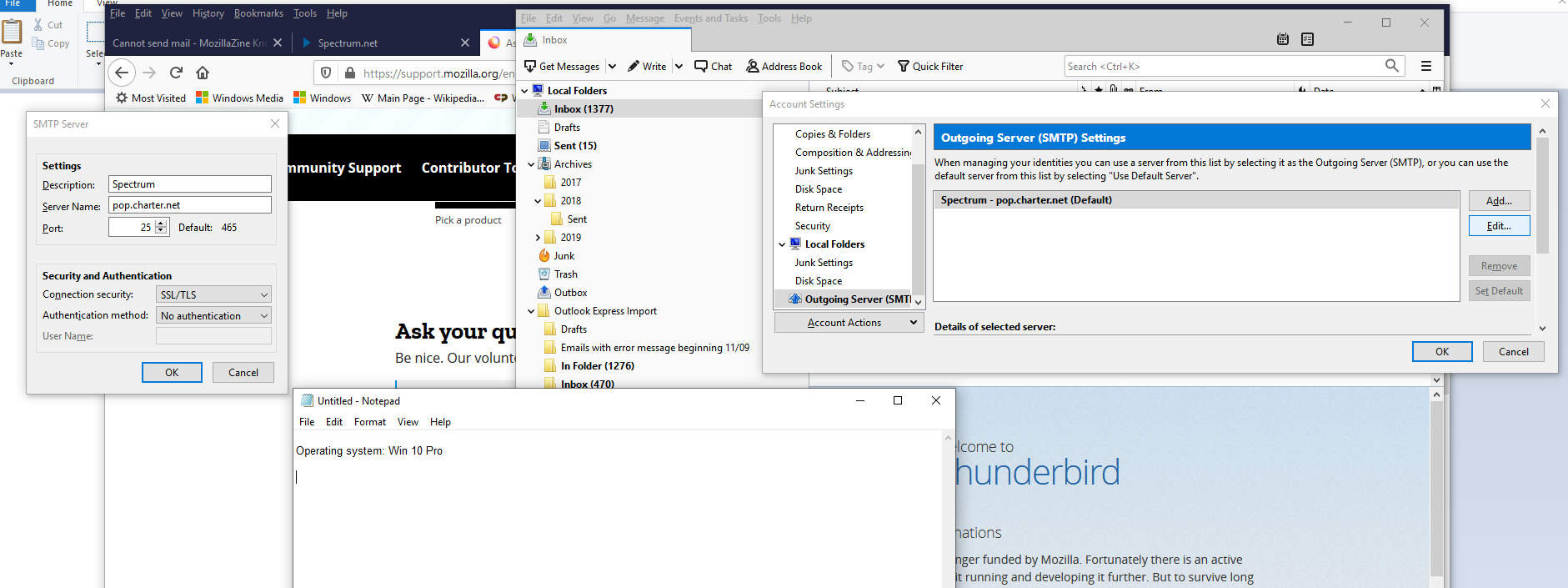1568x588 pixels.
Task: Click the Server Name field pop.charter.net
Action: 190,205
